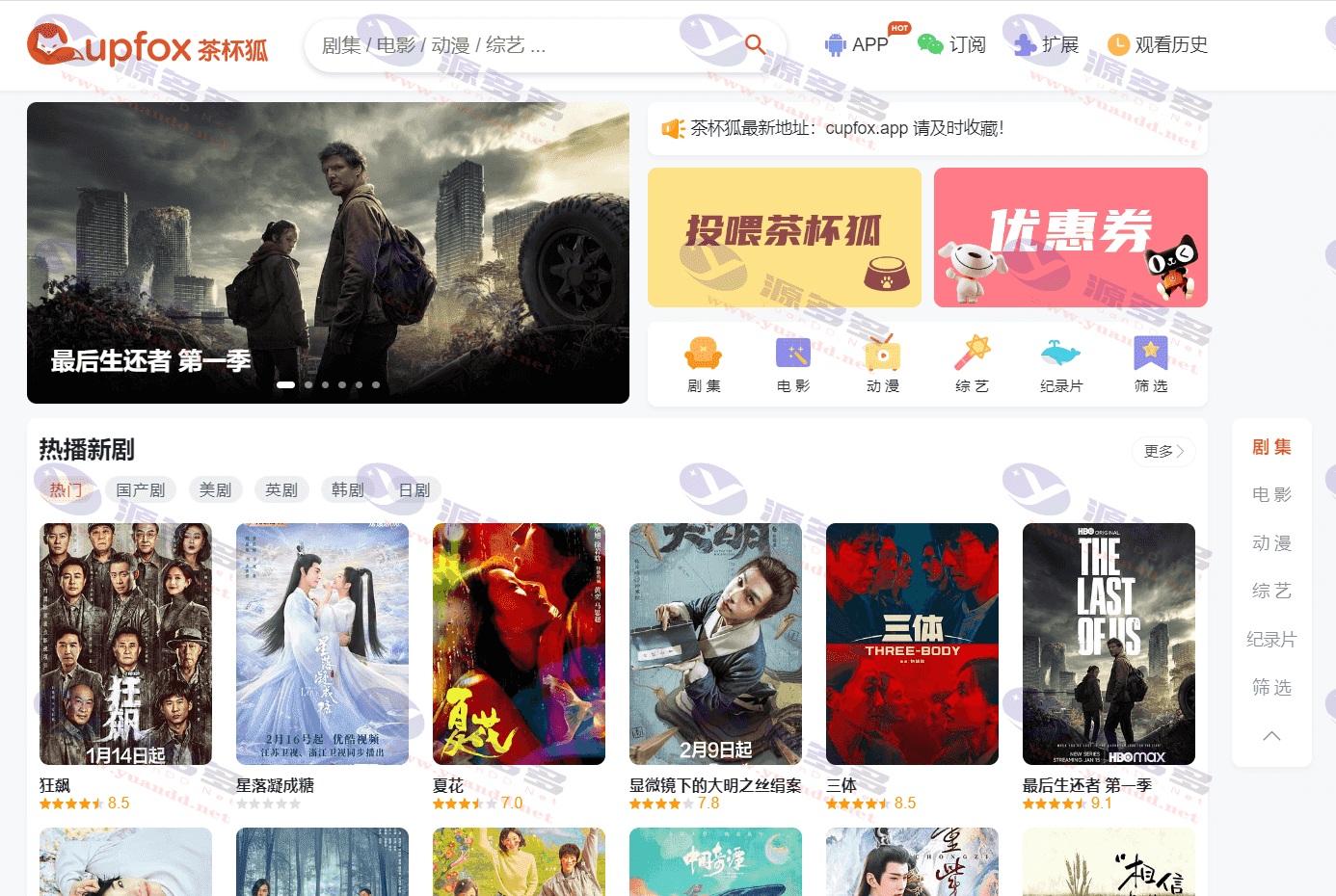Select the last carousel dot
1336x896 pixels.
point(376,384)
